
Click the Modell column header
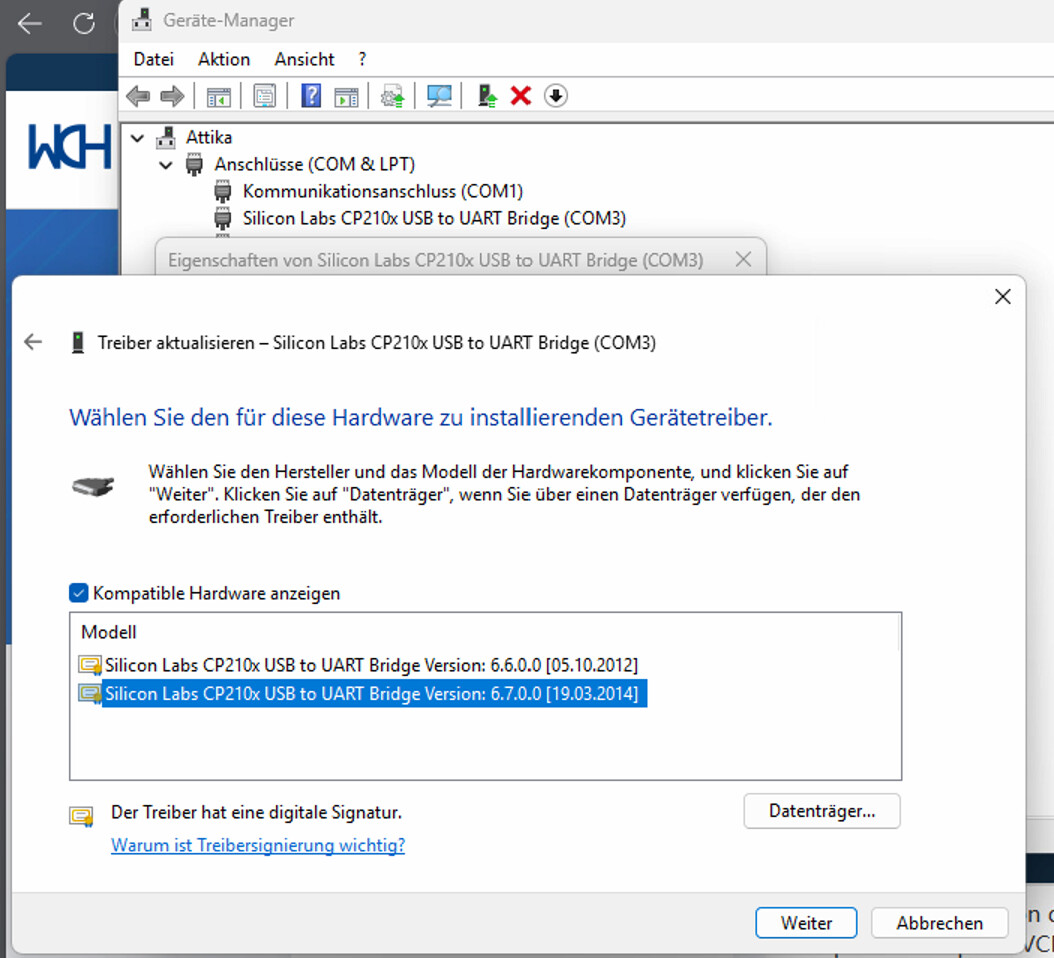109,632
